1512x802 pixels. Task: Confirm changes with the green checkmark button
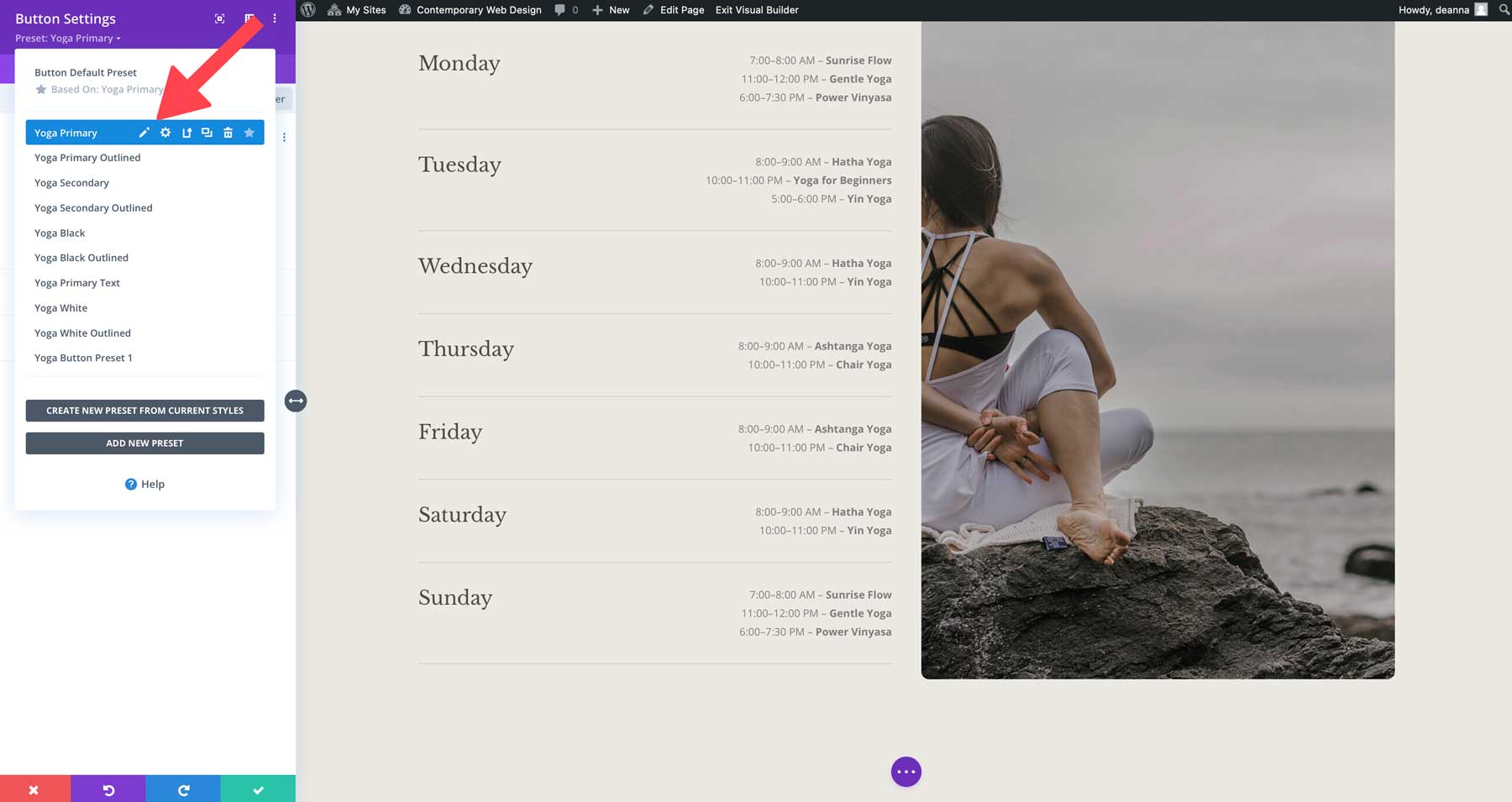click(258, 789)
